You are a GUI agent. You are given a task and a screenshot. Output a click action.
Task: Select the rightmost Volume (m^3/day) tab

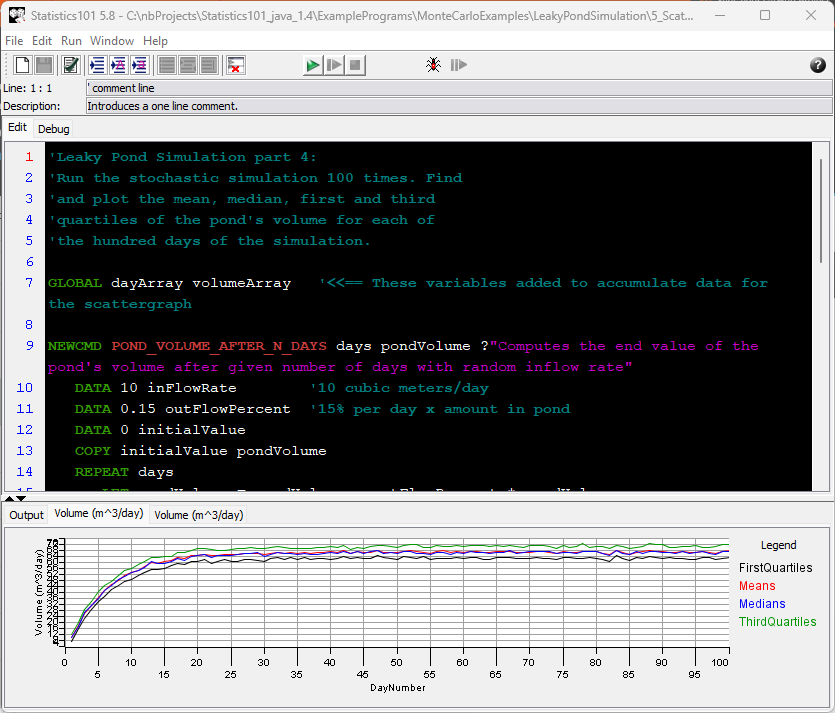click(199, 515)
